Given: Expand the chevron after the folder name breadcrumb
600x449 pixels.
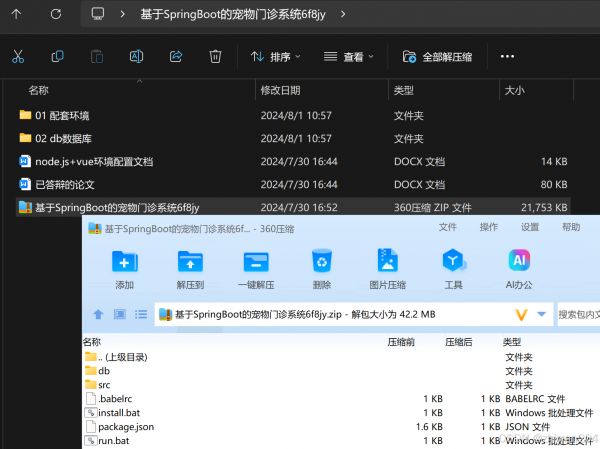Looking at the screenshot, I should pos(343,15).
